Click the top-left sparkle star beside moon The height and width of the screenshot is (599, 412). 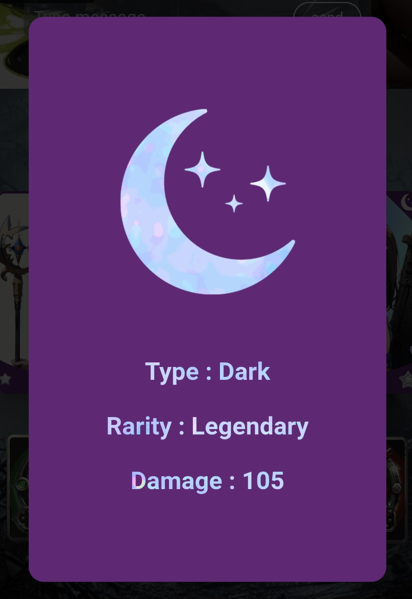[x=202, y=169]
